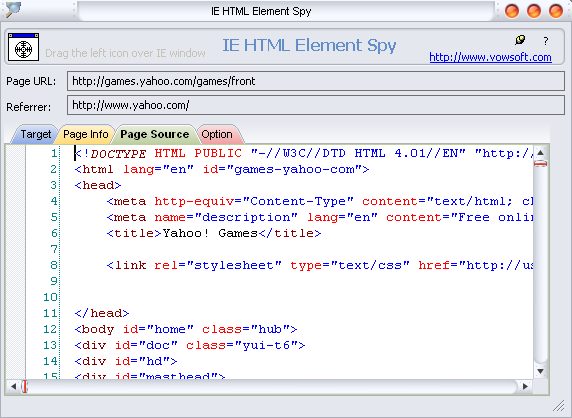Open the vowsoft.com website link
572x418 pixels.
point(490,57)
